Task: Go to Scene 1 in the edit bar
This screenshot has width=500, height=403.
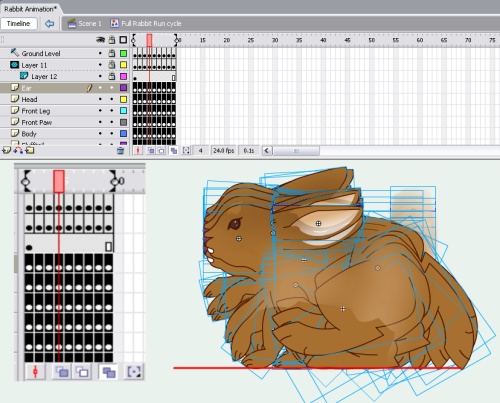Action: pyautogui.click(x=90, y=24)
